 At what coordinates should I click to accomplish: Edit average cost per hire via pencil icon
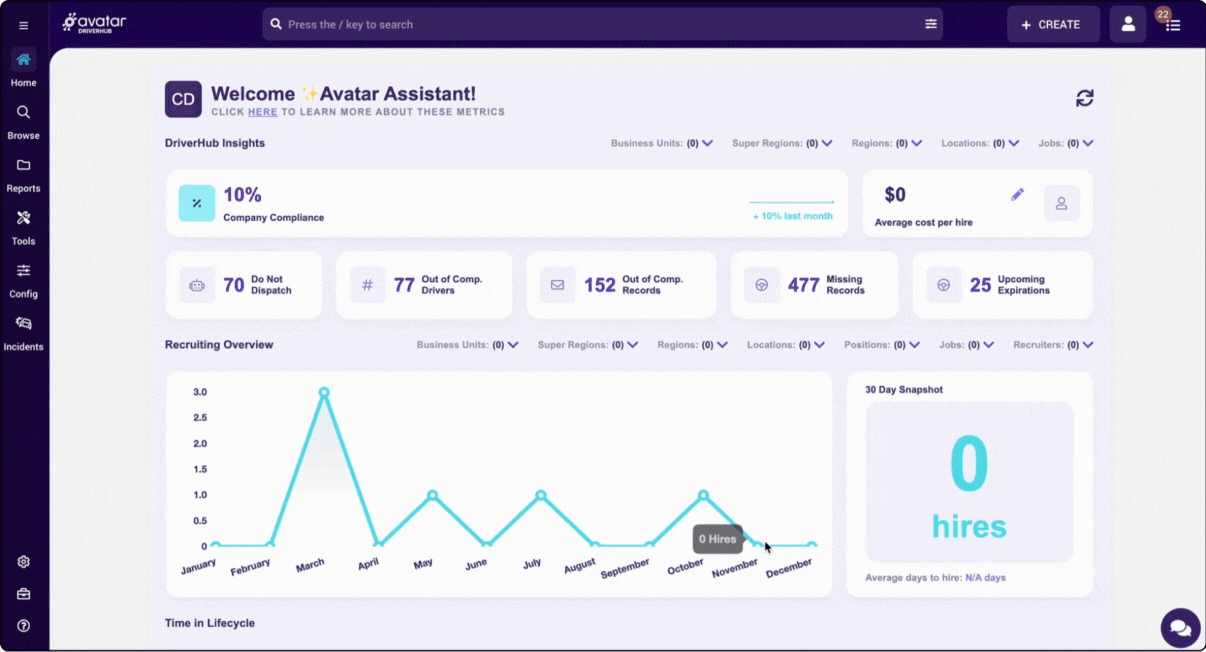1018,194
